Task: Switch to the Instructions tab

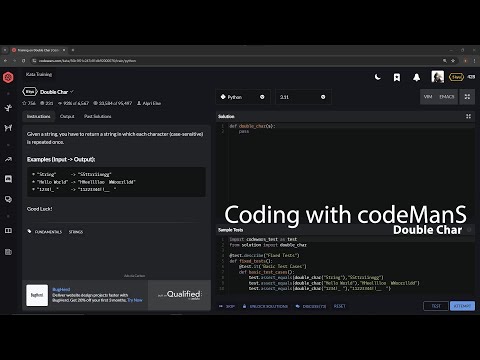Action: pyautogui.click(x=38, y=116)
